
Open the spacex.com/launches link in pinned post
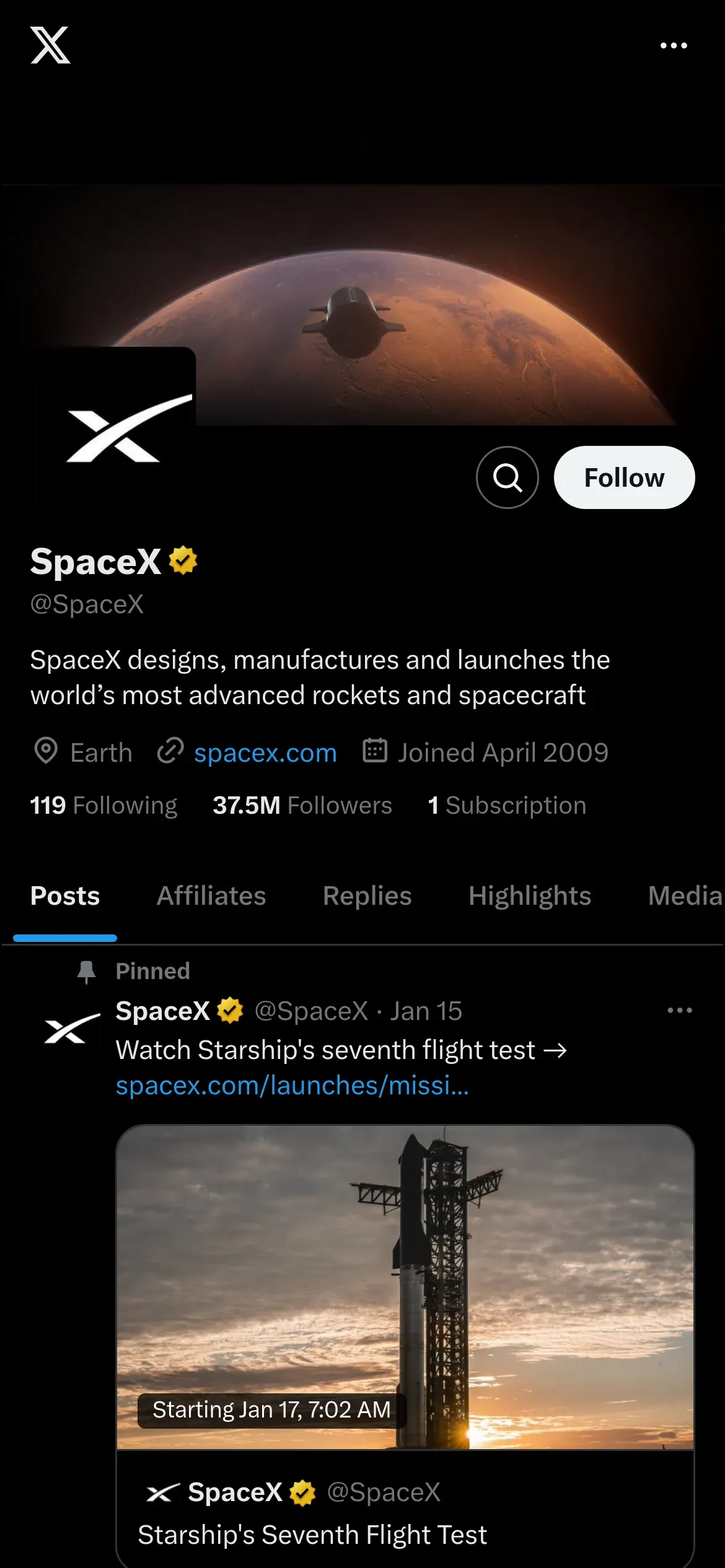tap(292, 1086)
